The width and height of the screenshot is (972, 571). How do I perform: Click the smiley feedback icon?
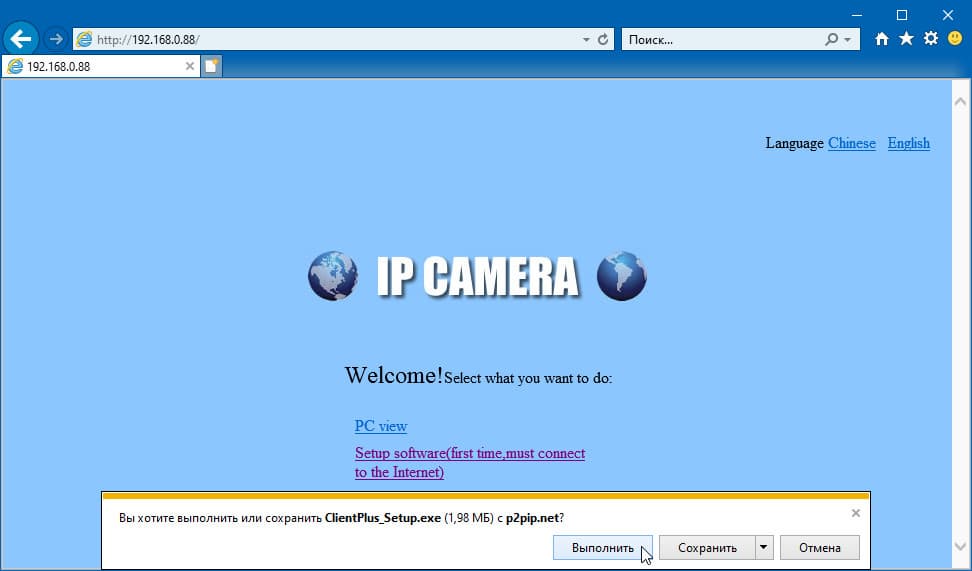pyautogui.click(x=955, y=38)
